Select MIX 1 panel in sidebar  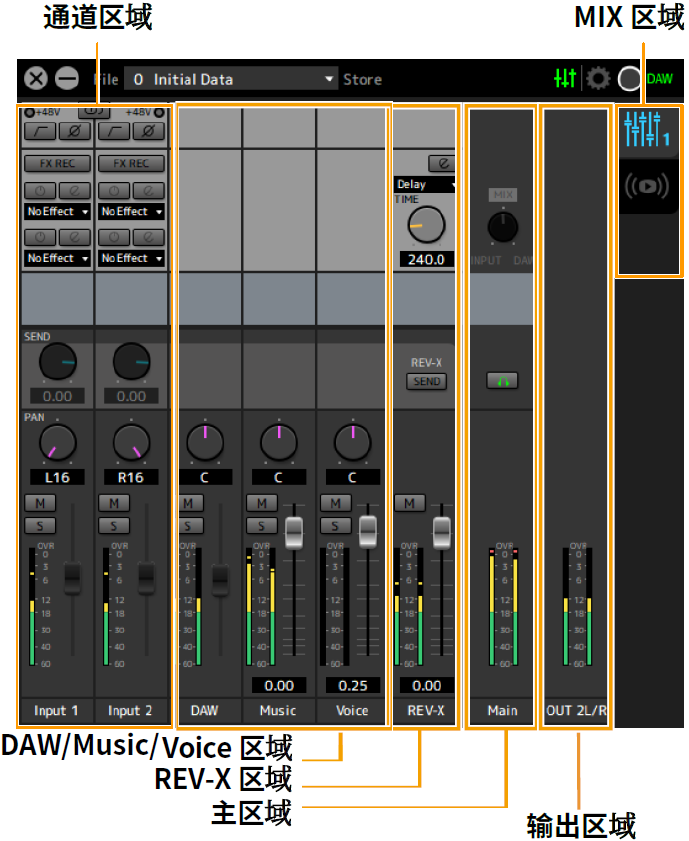pyautogui.click(x=645, y=131)
